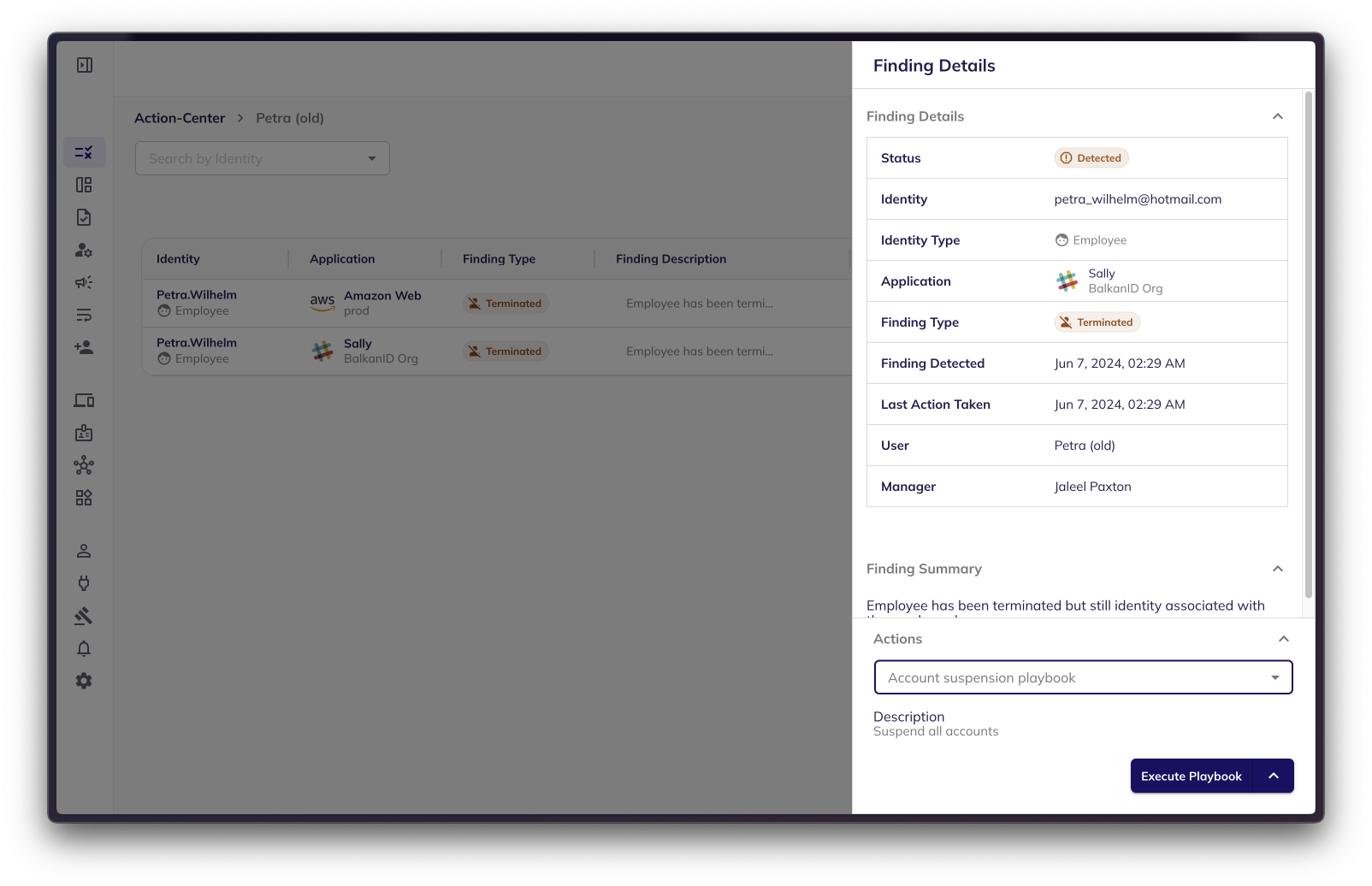Go to Action-Center breadcrumb
The height and width of the screenshot is (886, 1372).
click(x=180, y=118)
